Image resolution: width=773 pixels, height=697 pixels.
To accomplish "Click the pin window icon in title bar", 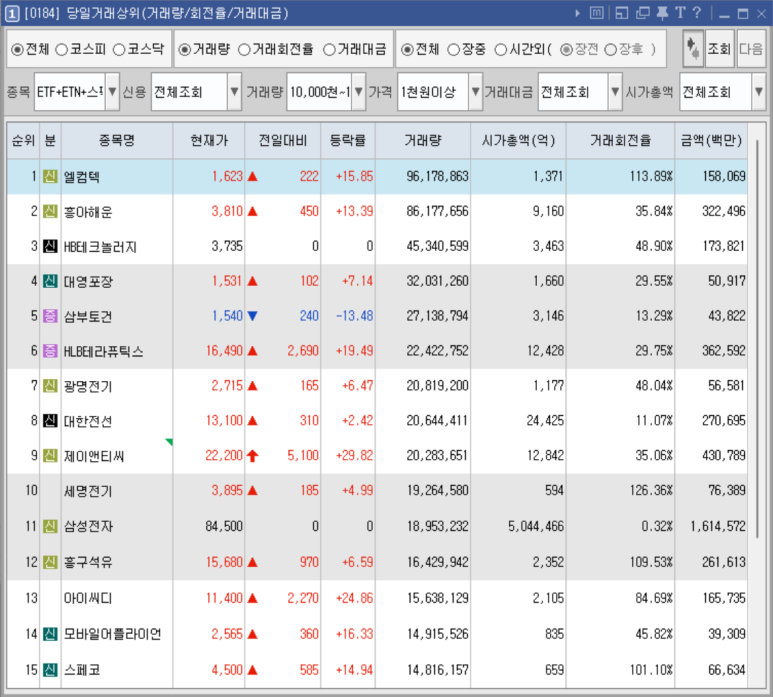I will (x=663, y=13).
